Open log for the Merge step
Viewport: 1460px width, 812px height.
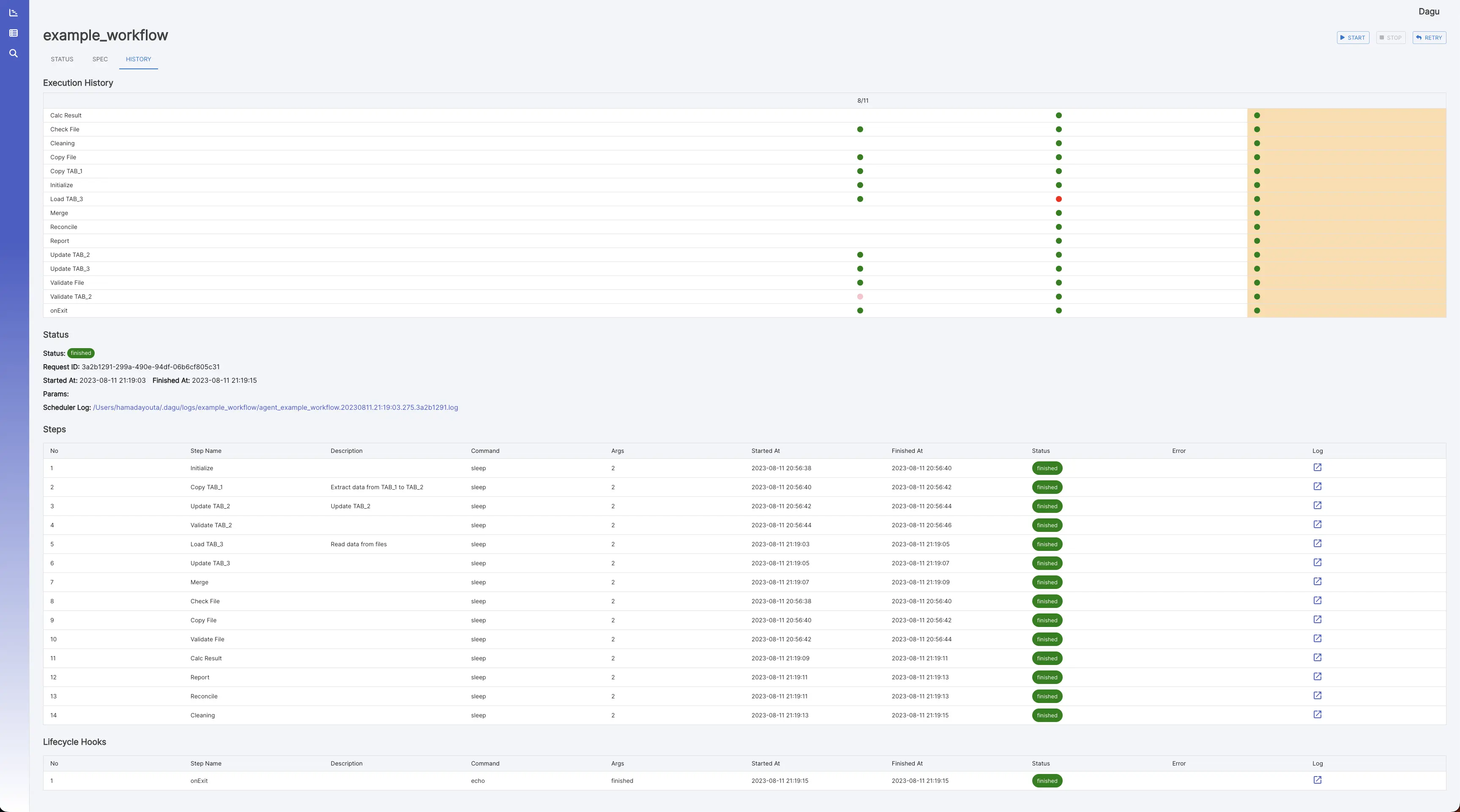click(1317, 581)
